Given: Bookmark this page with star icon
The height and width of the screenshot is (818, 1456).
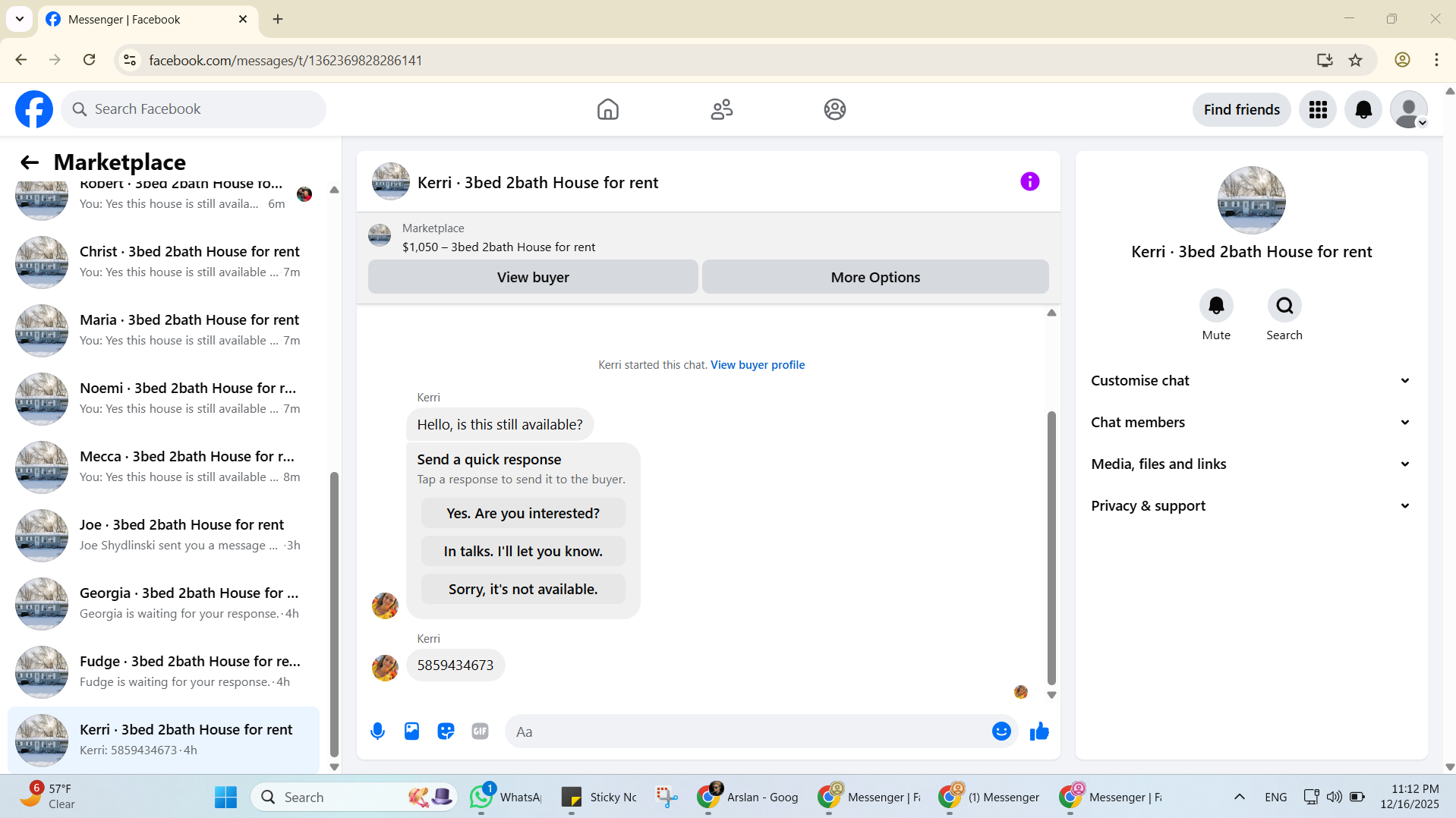Looking at the screenshot, I should (1356, 60).
